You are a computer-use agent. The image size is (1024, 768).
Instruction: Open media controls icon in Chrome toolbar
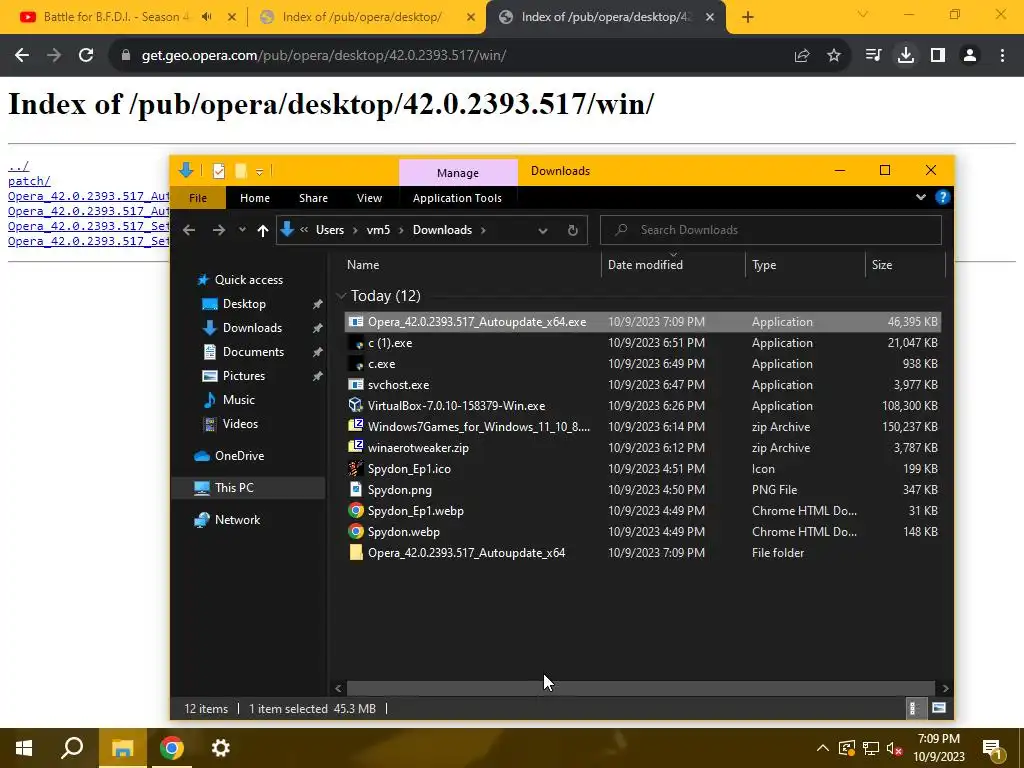coord(873,56)
